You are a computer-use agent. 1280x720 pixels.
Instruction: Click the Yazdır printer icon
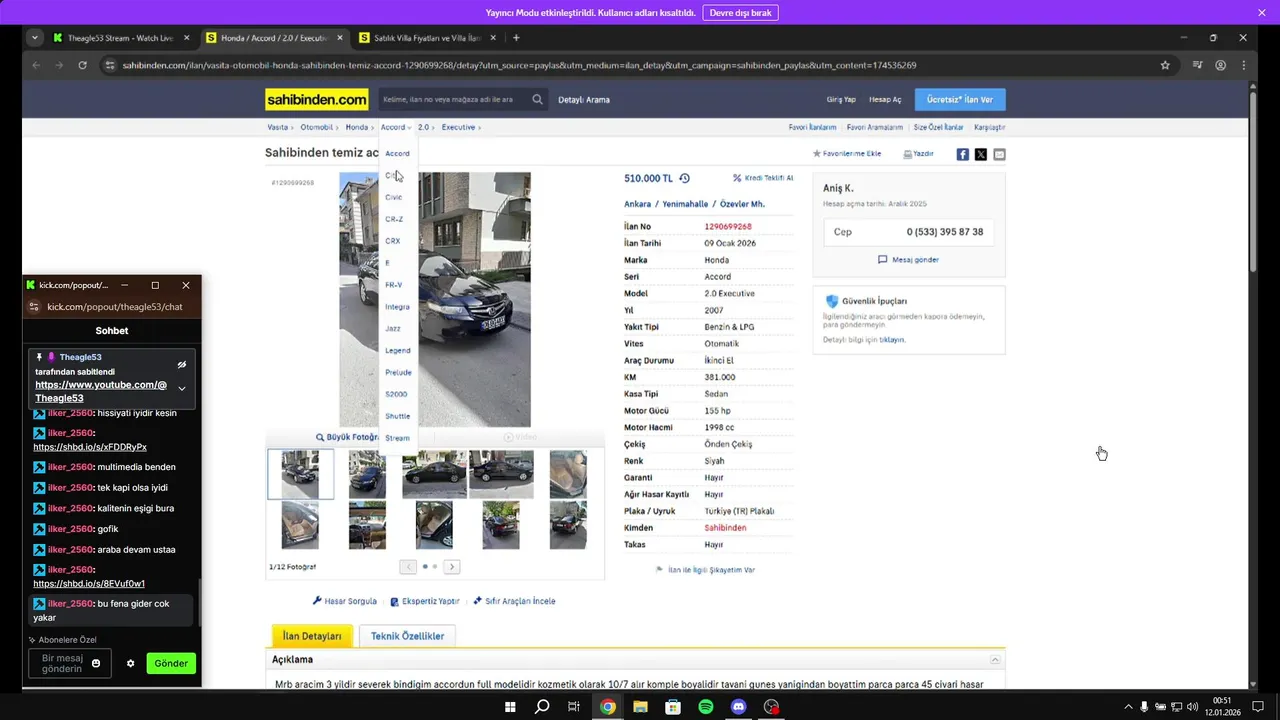(907, 154)
